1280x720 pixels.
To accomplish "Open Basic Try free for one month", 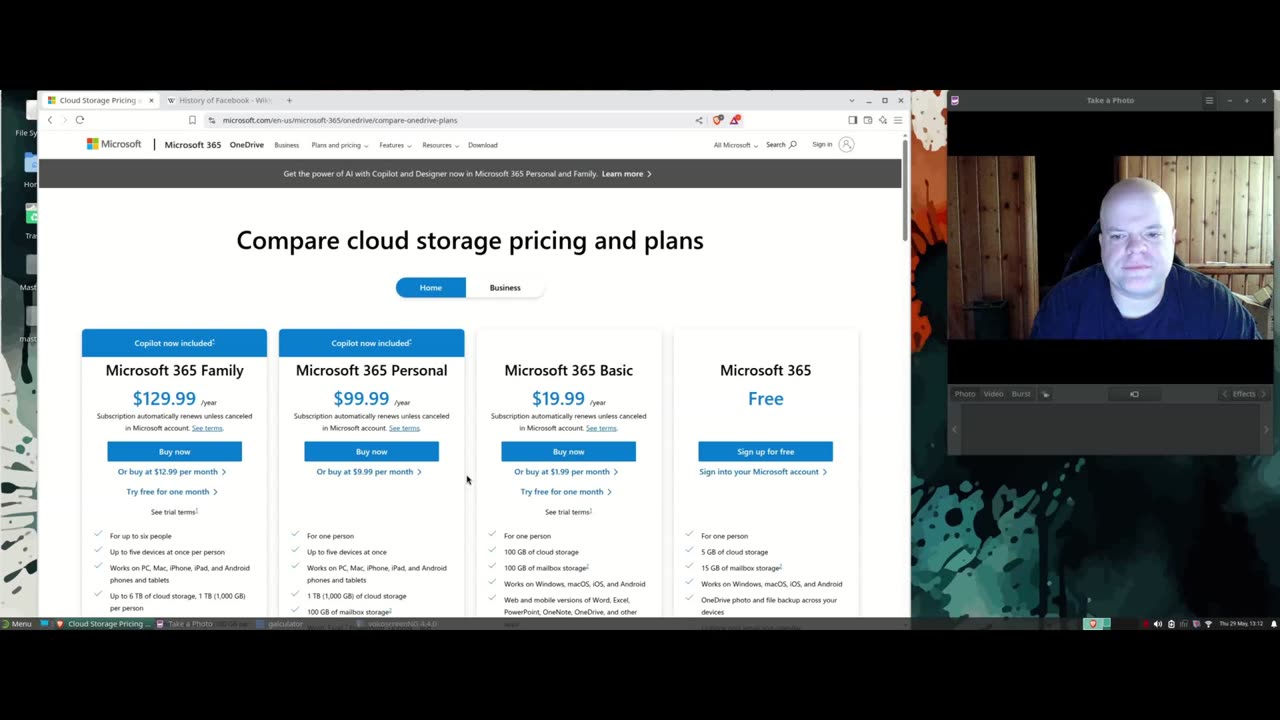I will [x=566, y=492].
